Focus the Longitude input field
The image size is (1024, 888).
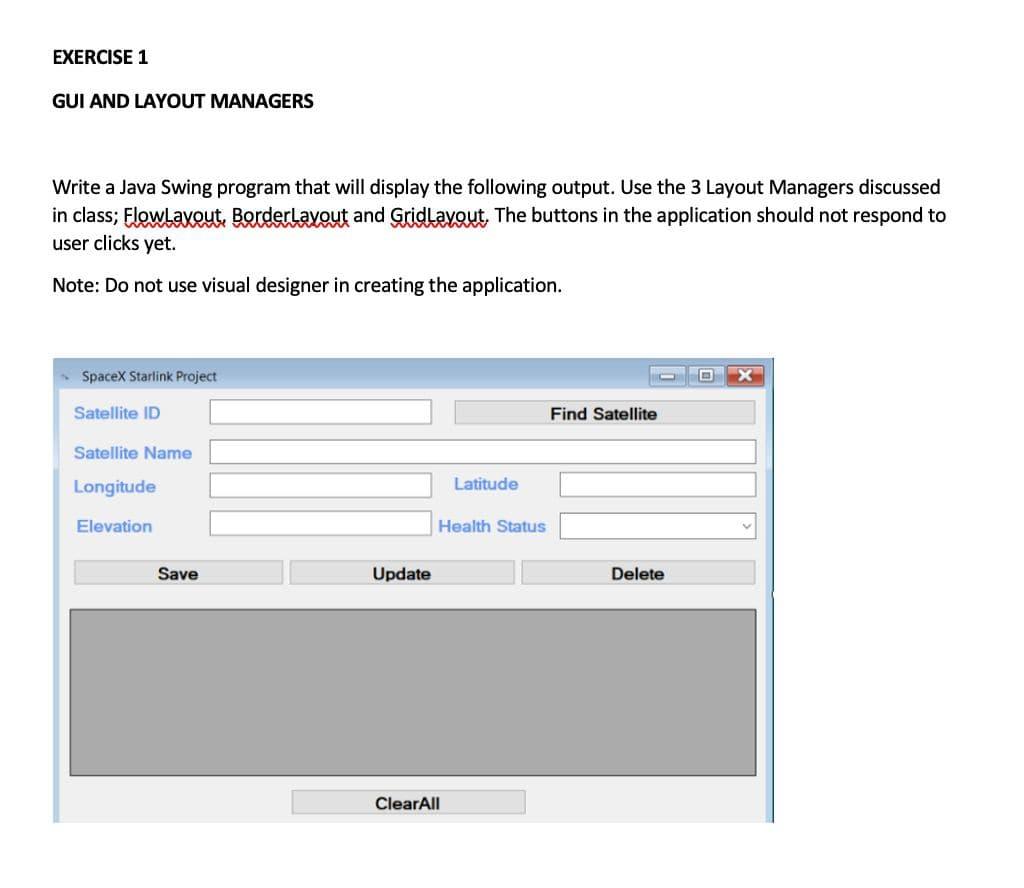click(320, 485)
